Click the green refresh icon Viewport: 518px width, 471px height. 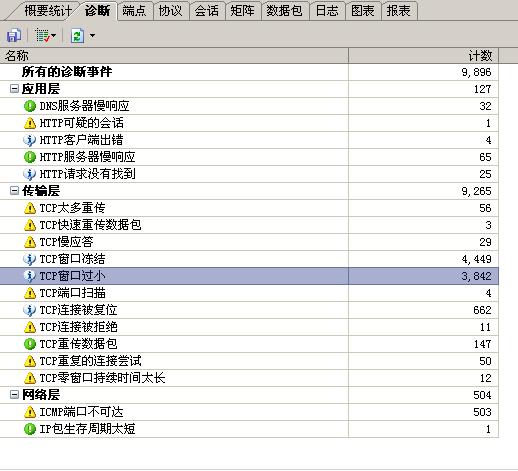77,35
